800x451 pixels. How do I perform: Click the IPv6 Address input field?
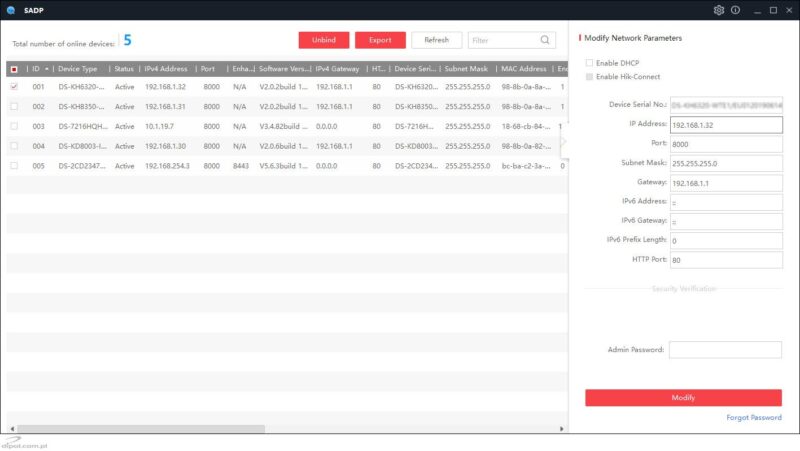(726, 202)
